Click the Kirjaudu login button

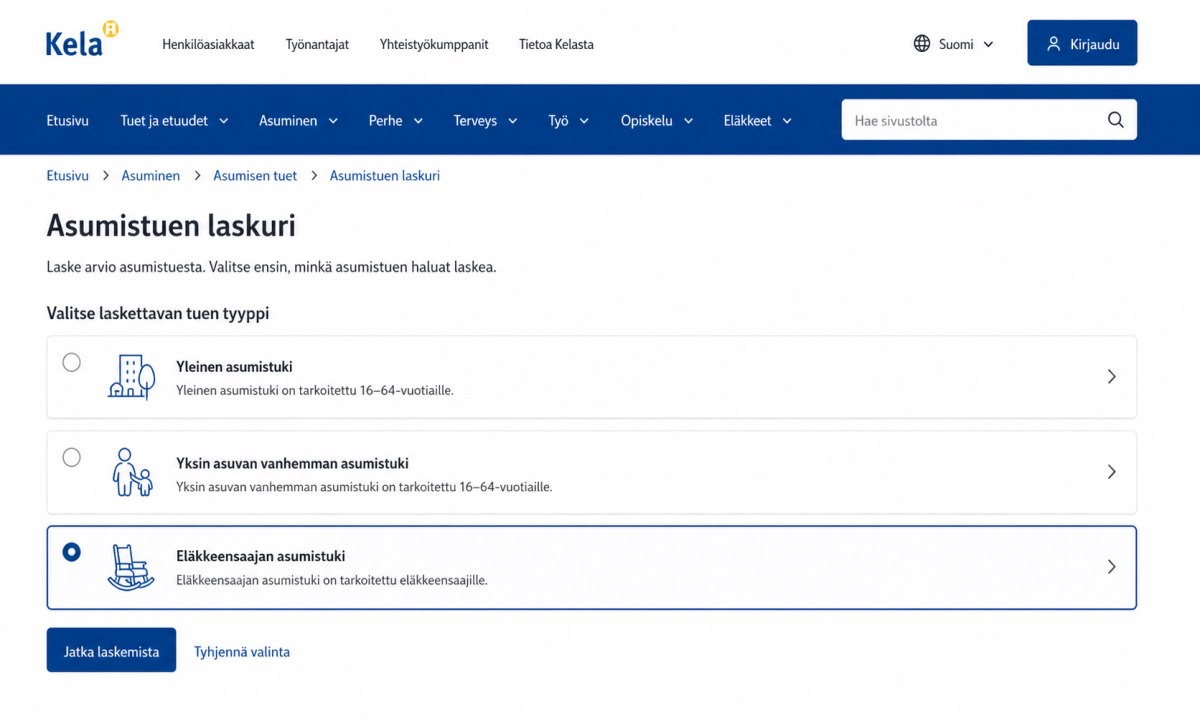pos(1082,43)
